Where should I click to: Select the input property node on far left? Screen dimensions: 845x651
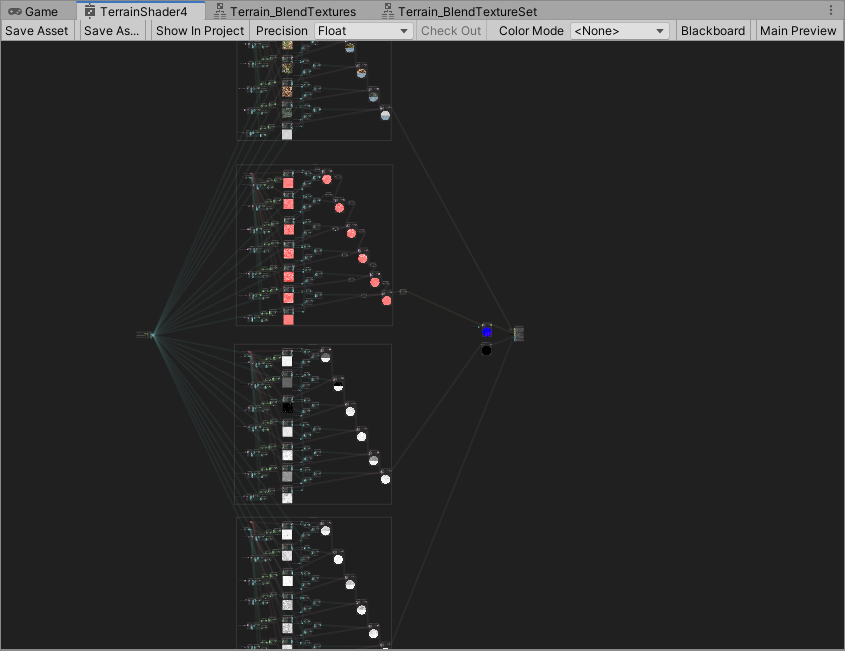(144, 335)
